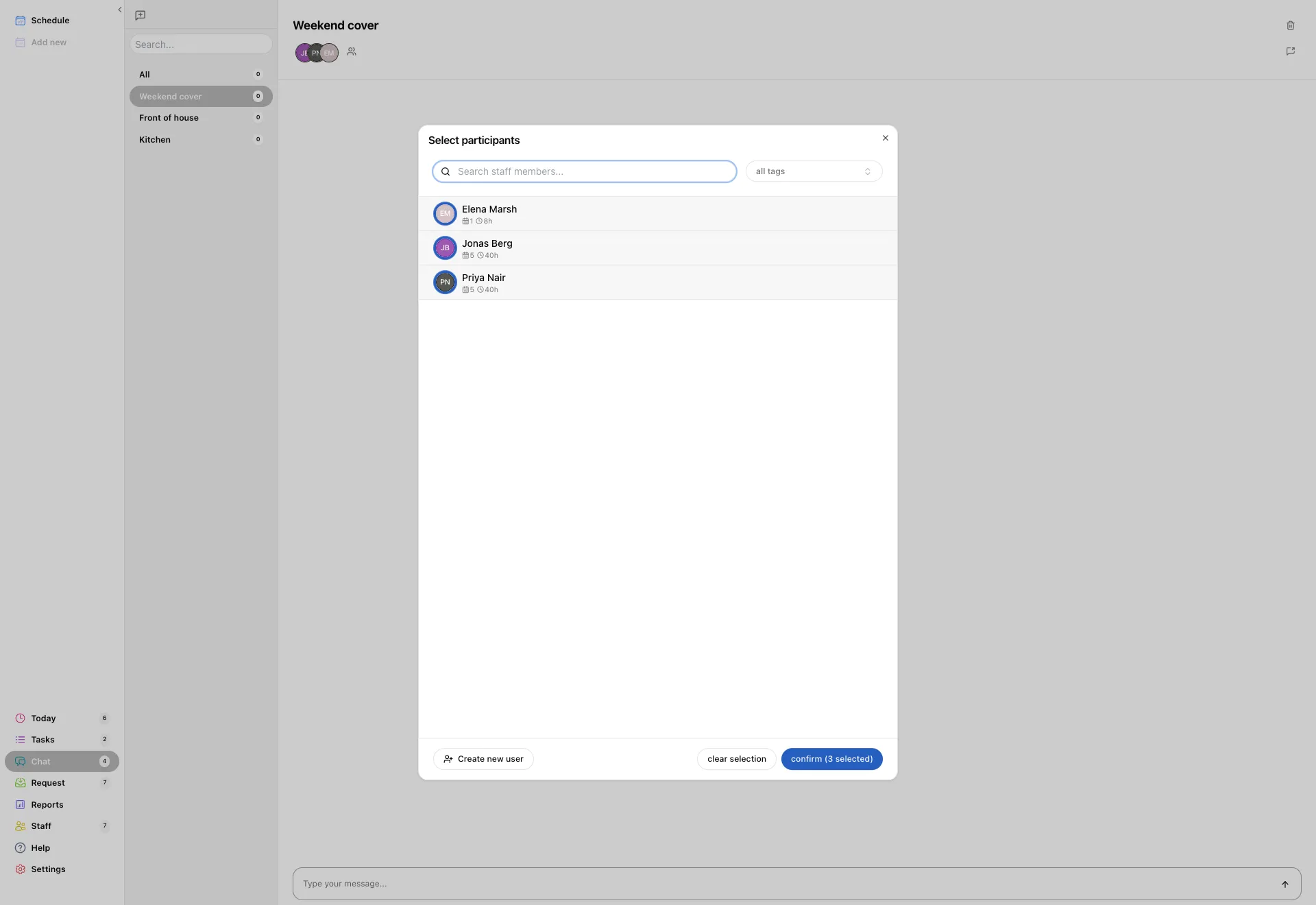This screenshot has height=905, width=1316.
Task: Confirm the 3 selected participants
Action: 831,759
